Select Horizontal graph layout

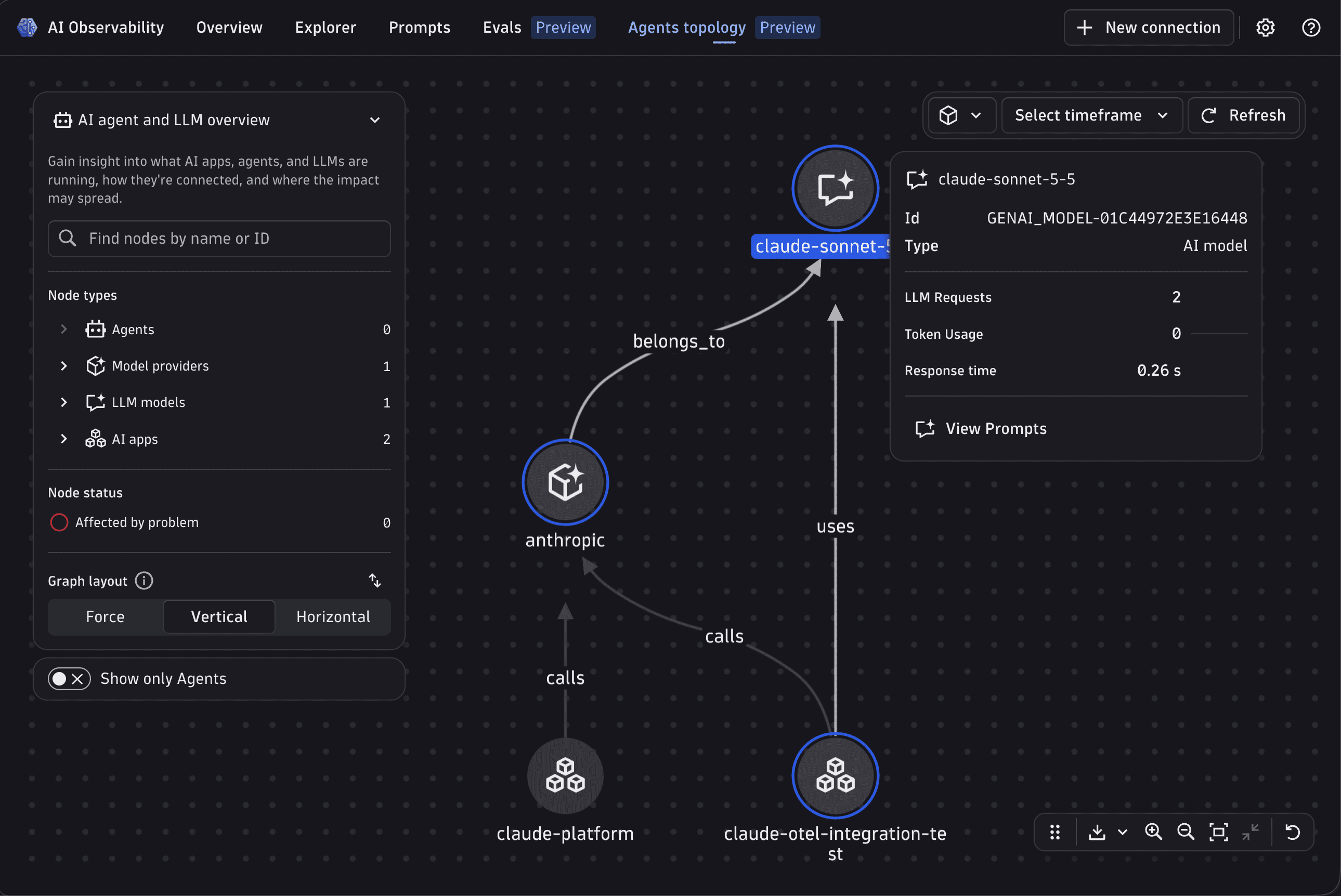click(x=333, y=617)
